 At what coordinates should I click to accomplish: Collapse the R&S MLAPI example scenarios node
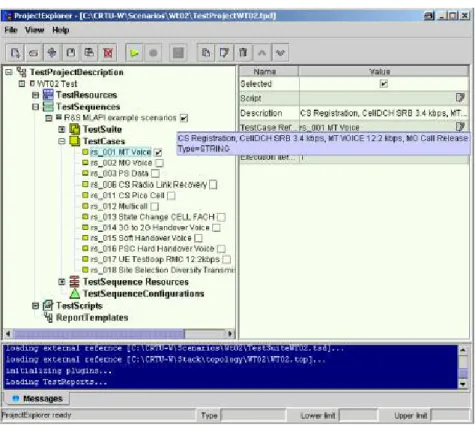point(49,118)
